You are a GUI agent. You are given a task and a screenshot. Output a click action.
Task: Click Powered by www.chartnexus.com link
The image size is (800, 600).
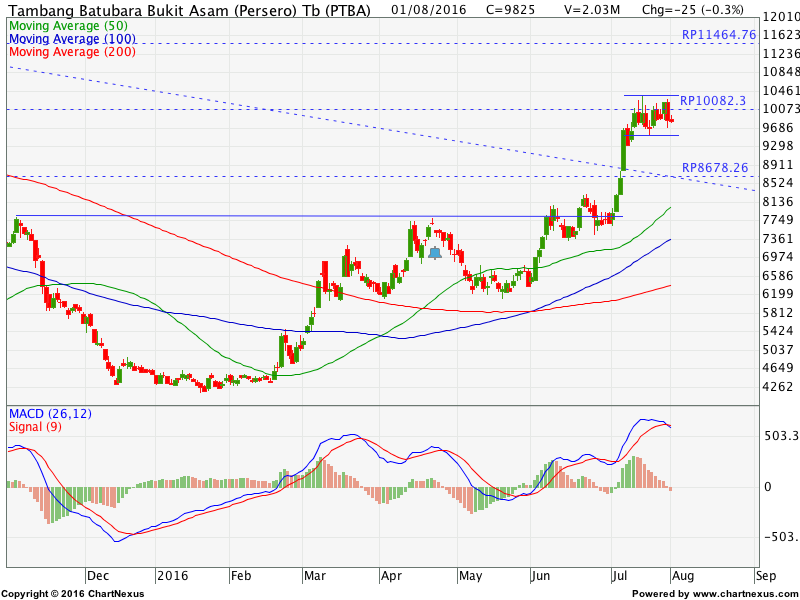pyautogui.click(x=713, y=594)
